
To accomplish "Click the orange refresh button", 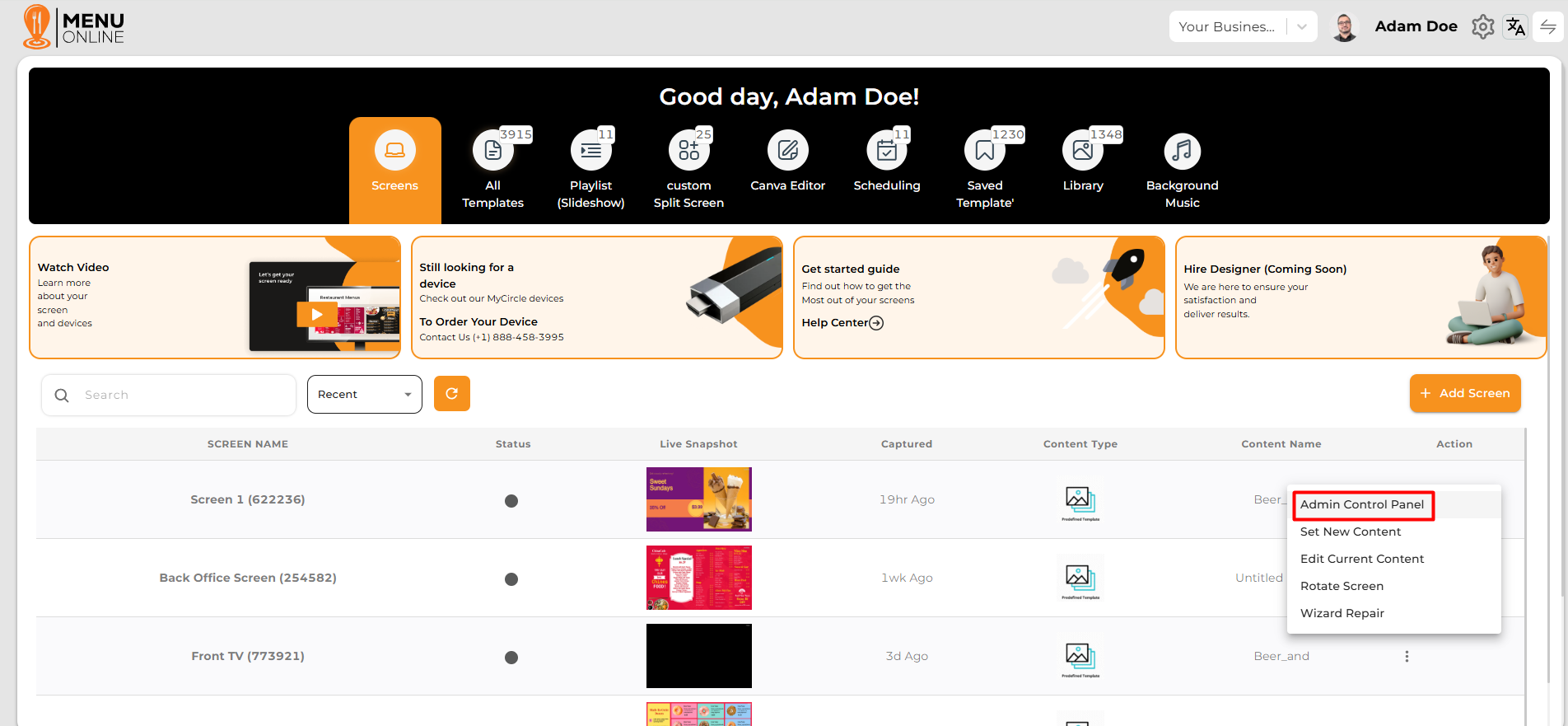I will (451, 394).
